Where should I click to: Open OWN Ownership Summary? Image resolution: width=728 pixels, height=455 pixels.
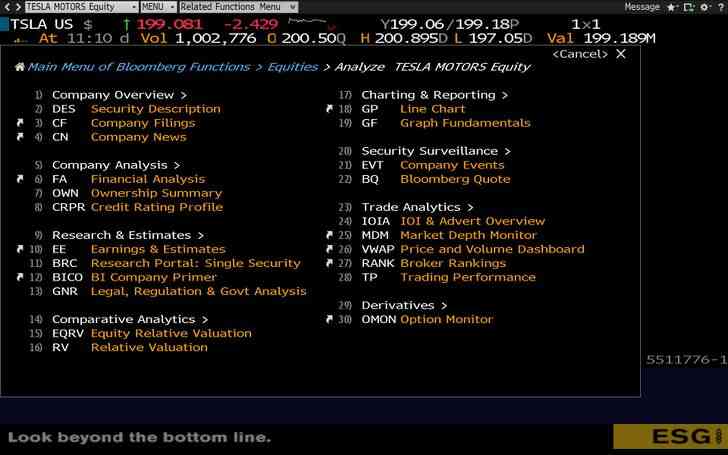point(137,193)
